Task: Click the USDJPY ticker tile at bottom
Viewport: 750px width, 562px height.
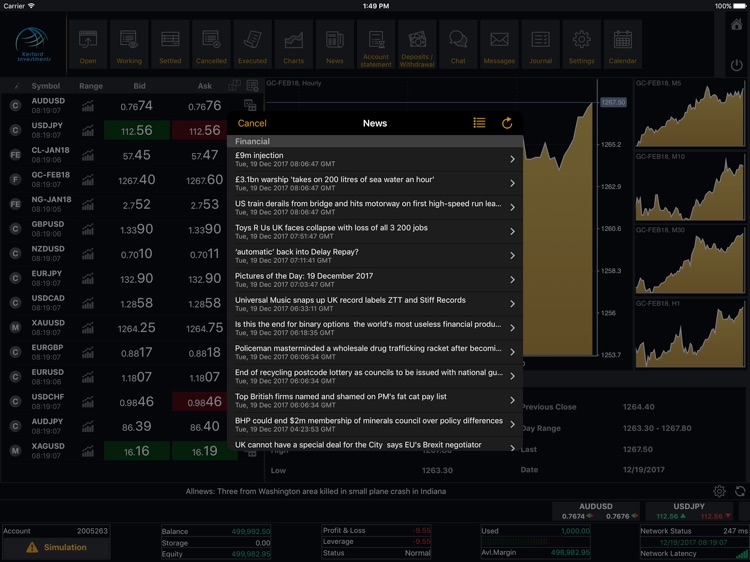Action: coord(689,511)
